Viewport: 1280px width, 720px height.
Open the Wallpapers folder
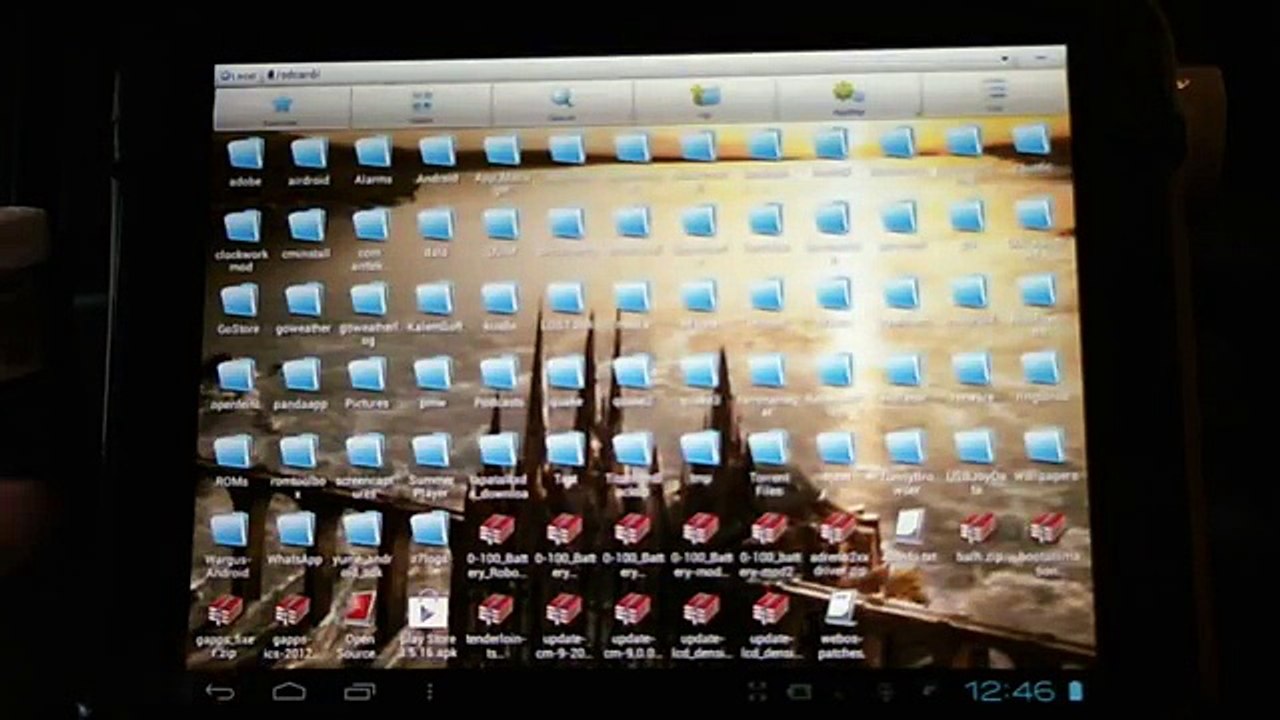coord(1044,456)
